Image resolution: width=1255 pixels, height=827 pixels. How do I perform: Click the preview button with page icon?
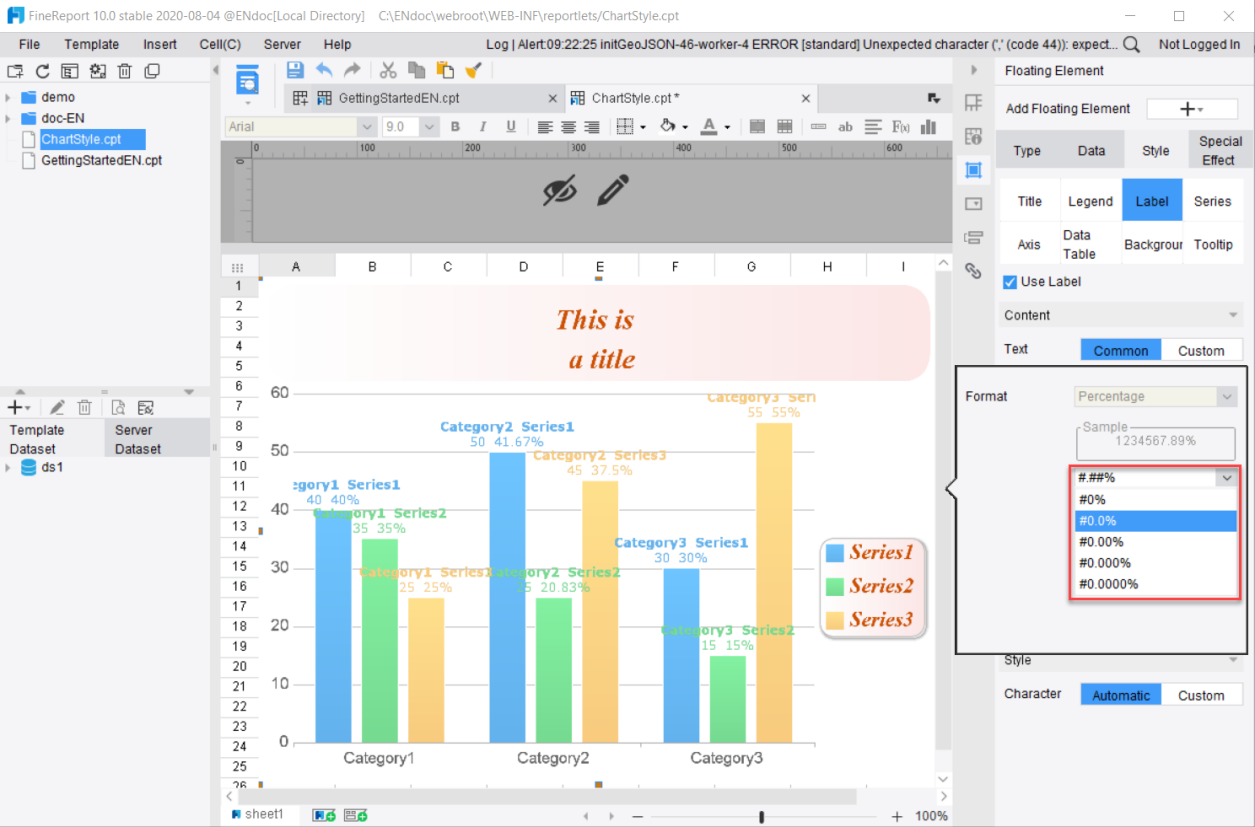pos(248,82)
